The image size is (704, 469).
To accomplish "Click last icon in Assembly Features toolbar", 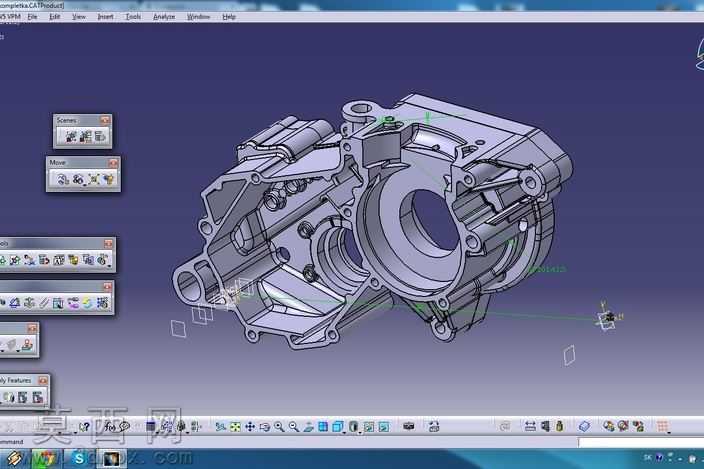I will (x=38, y=397).
